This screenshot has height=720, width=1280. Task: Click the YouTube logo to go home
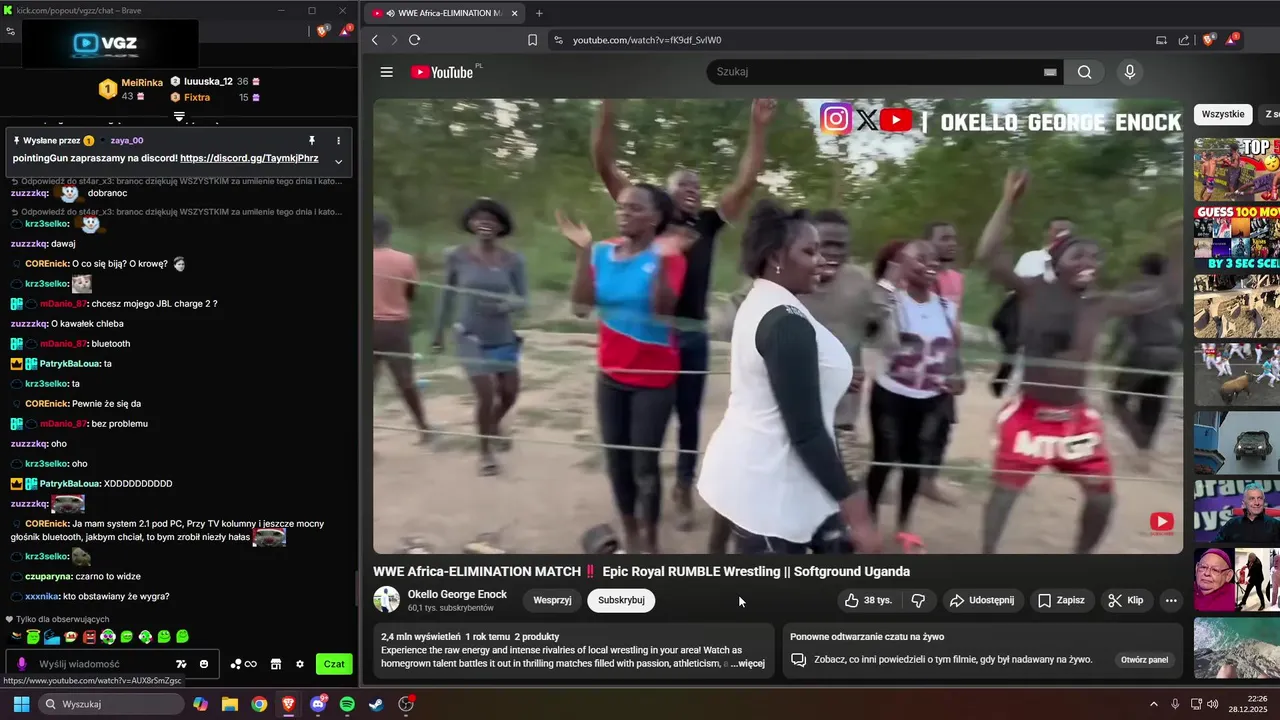pos(442,72)
